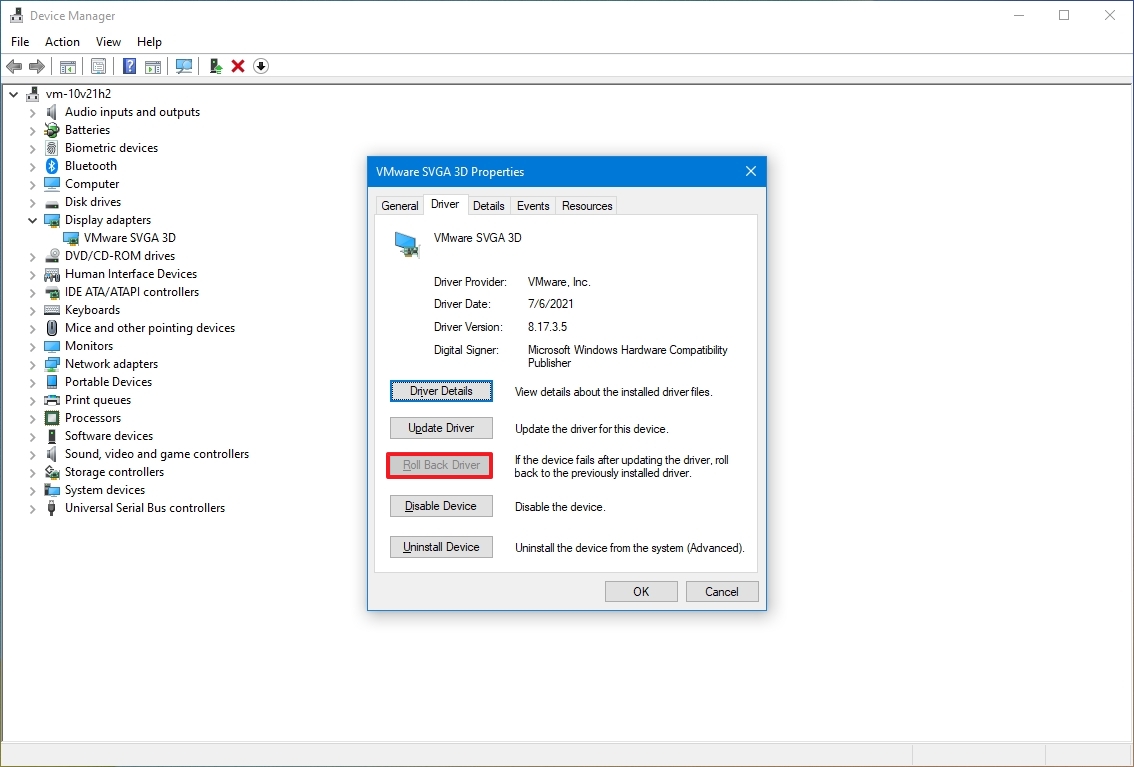1134x767 pixels.
Task: Select the Biometric devices fingerprint icon
Action: point(51,147)
